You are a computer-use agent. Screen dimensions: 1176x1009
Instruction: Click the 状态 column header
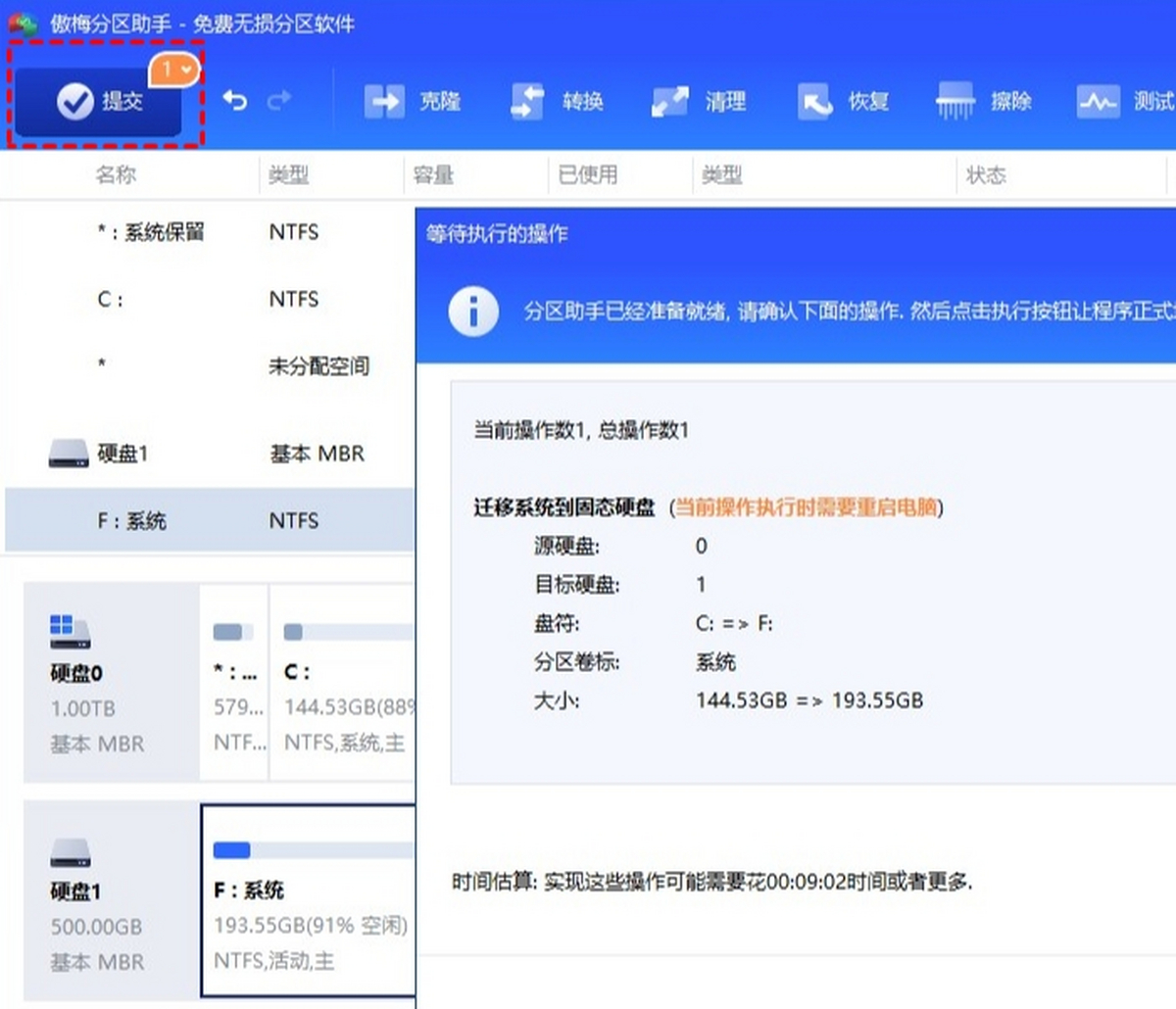986,174
